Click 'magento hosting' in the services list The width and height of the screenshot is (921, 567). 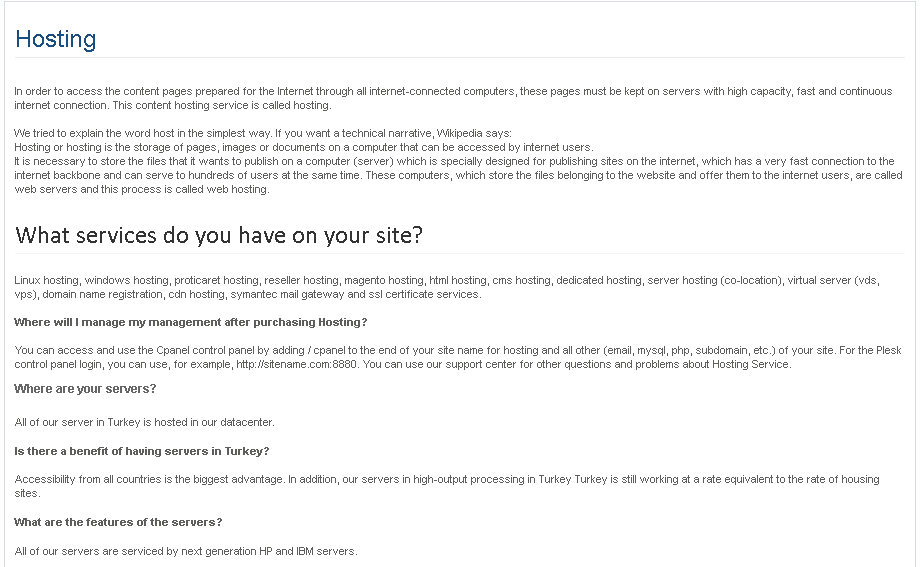click(384, 280)
